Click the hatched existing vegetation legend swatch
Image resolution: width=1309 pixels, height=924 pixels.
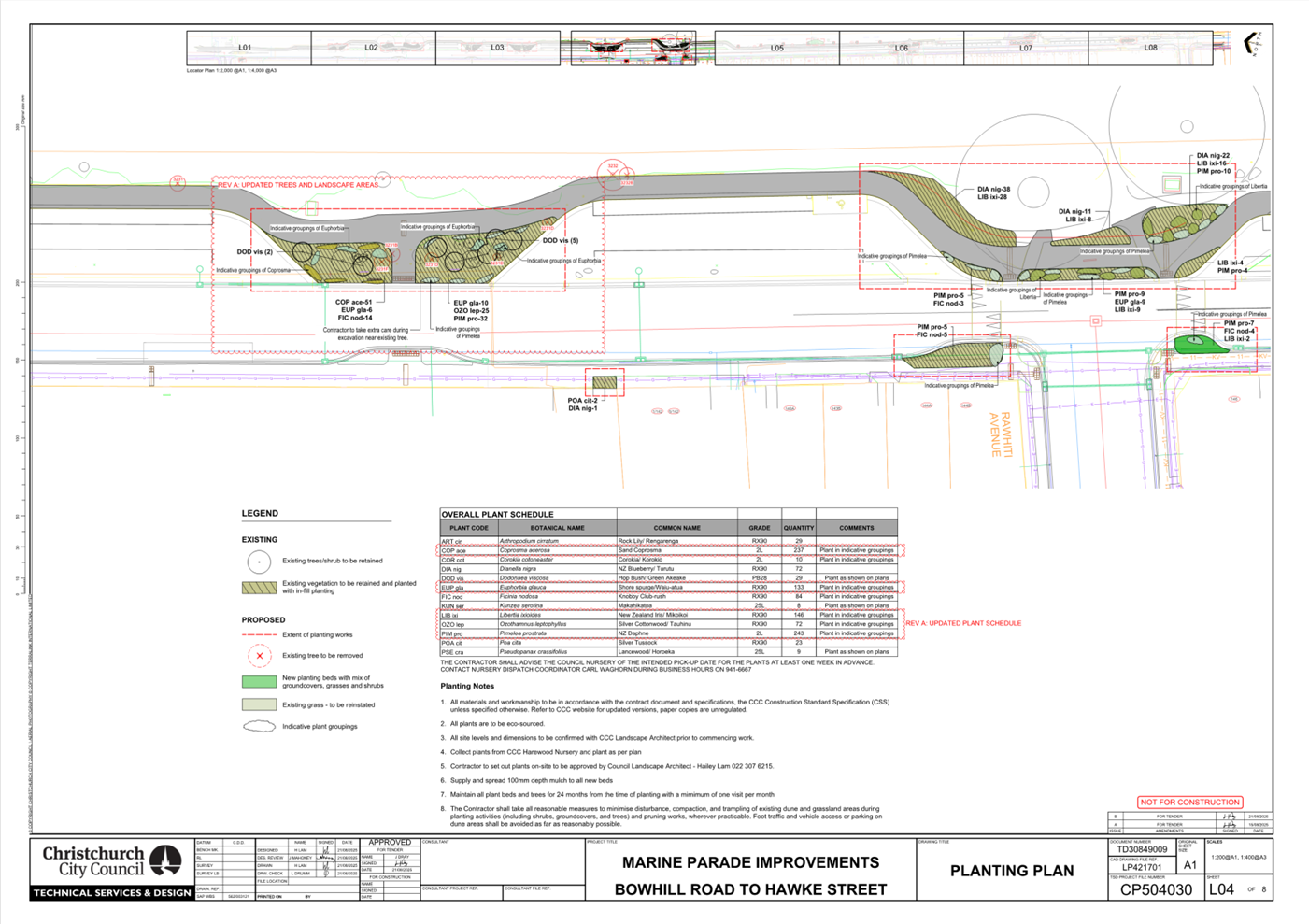click(259, 588)
